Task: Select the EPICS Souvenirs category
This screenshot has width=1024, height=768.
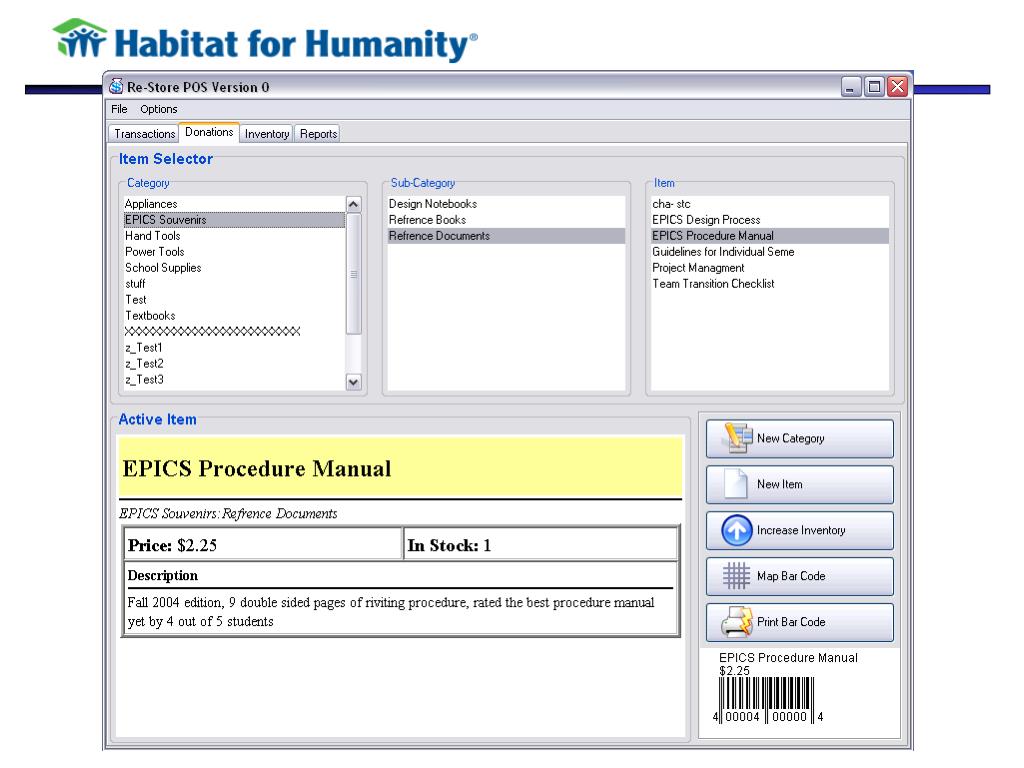Action: tap(234, 220)
